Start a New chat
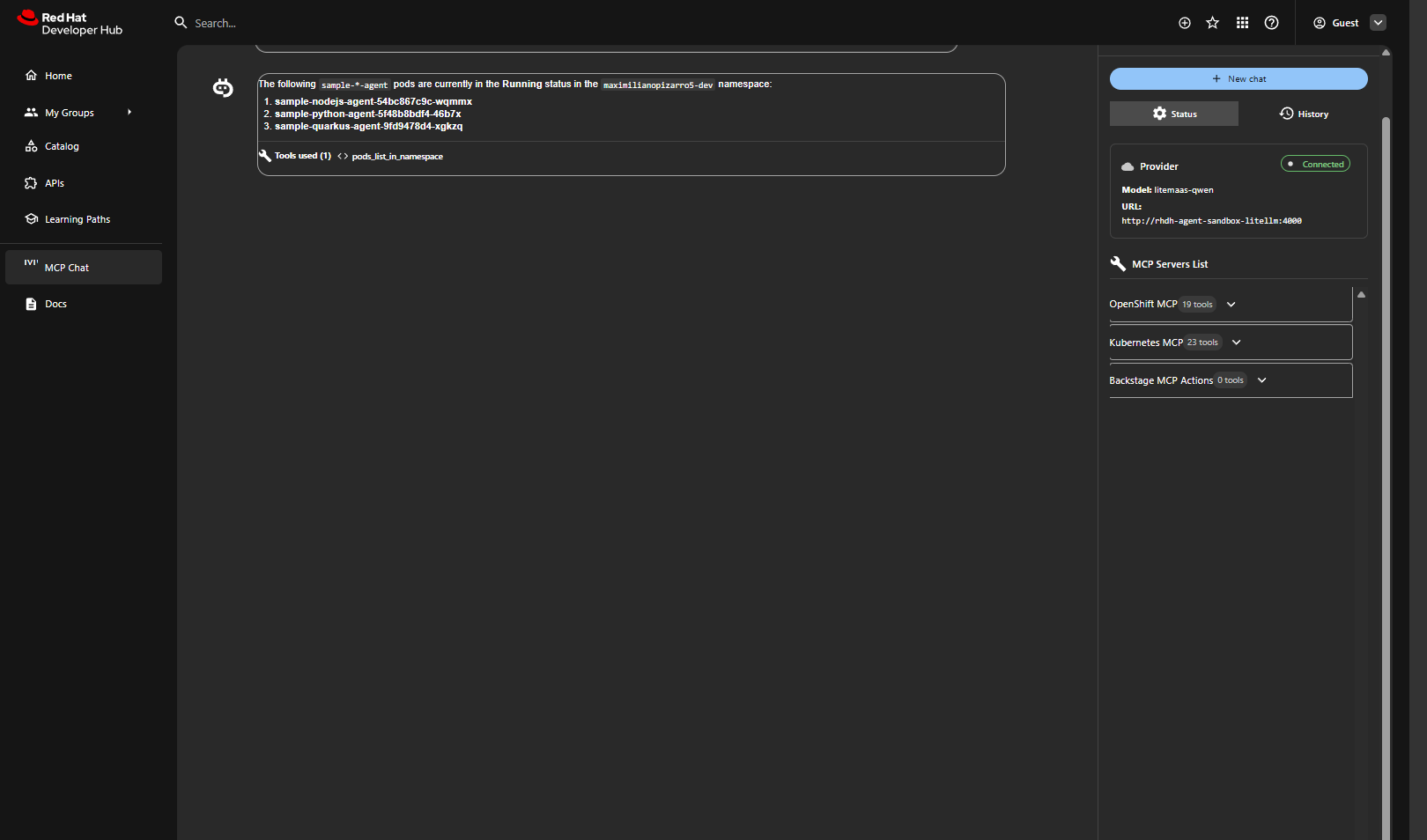The image size is (1427, 840). click(1238, 78)
